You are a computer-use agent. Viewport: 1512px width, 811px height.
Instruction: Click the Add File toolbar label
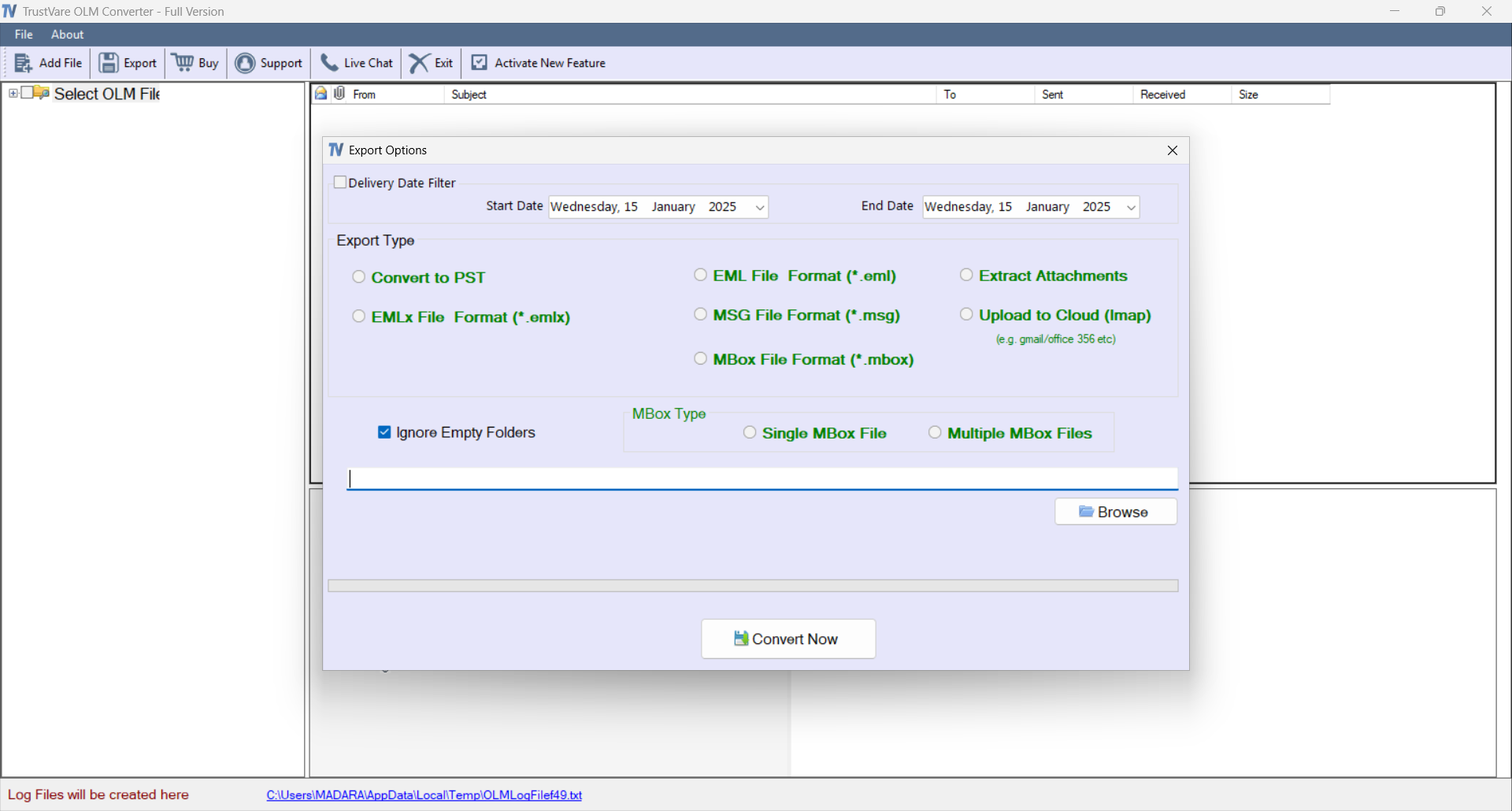click(61, 63)
